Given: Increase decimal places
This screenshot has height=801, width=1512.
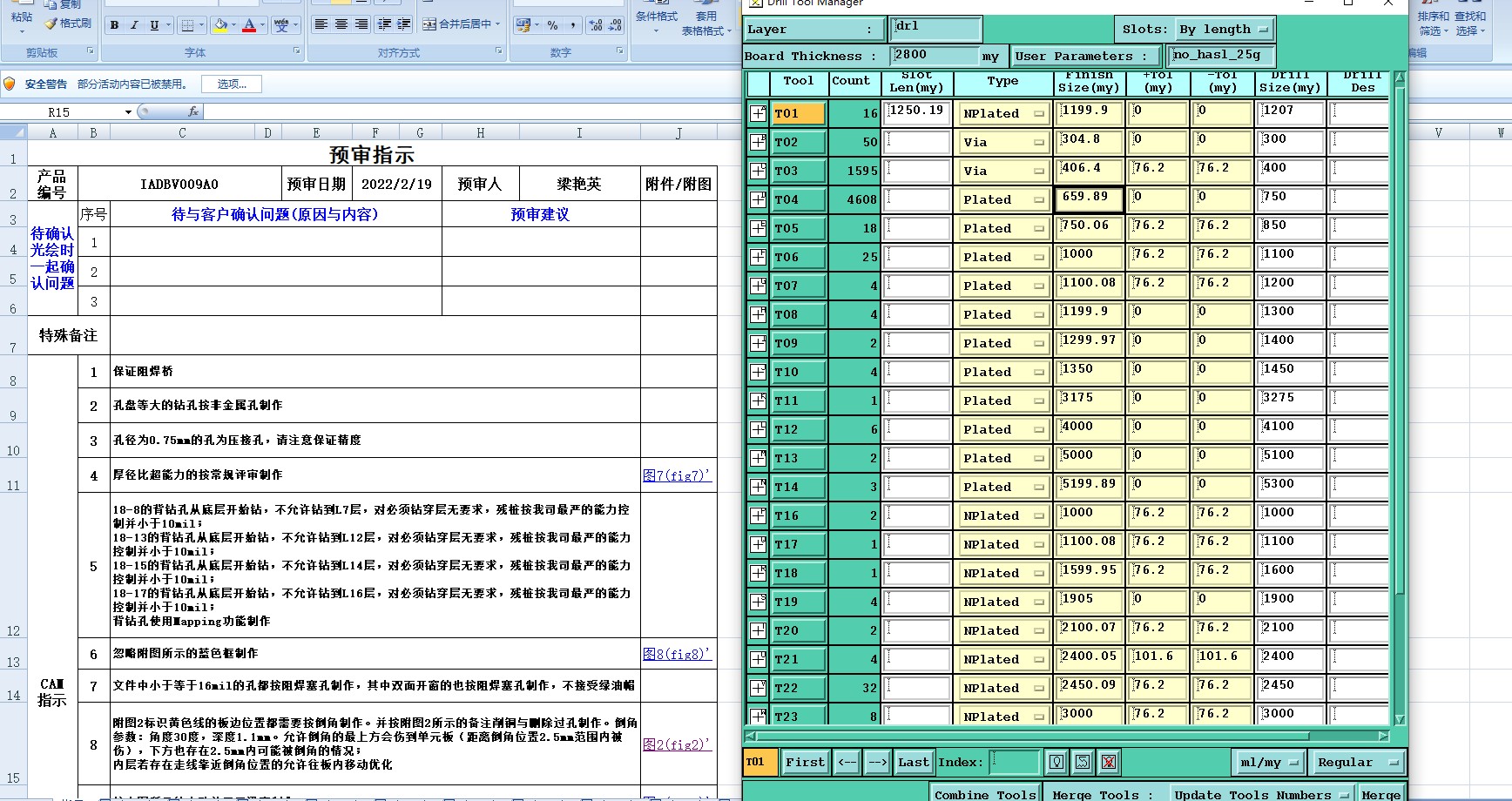Looking at the screenshot, I should tap(595, 25).
